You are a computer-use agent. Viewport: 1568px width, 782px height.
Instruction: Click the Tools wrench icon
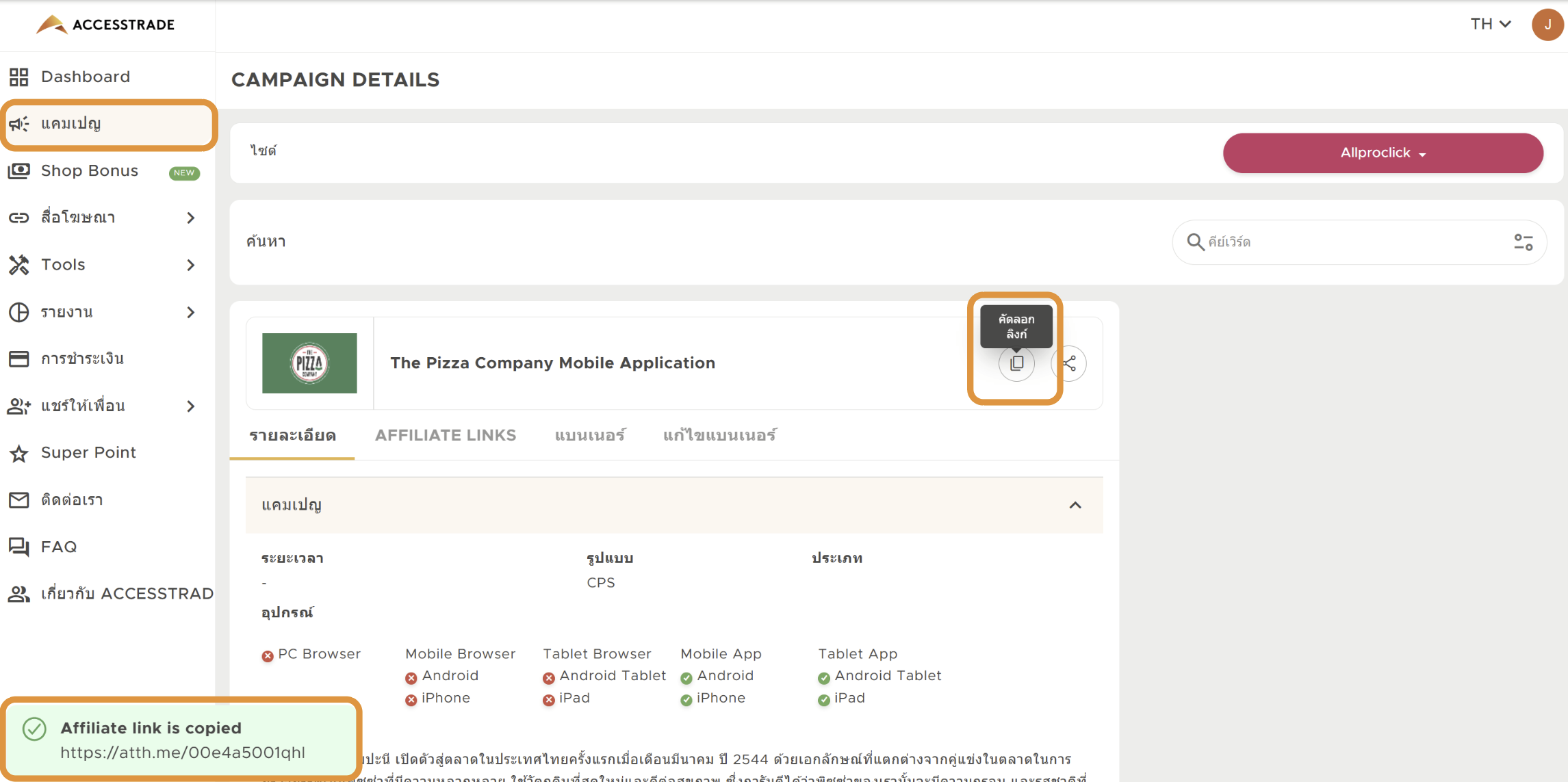coord(19,265)
